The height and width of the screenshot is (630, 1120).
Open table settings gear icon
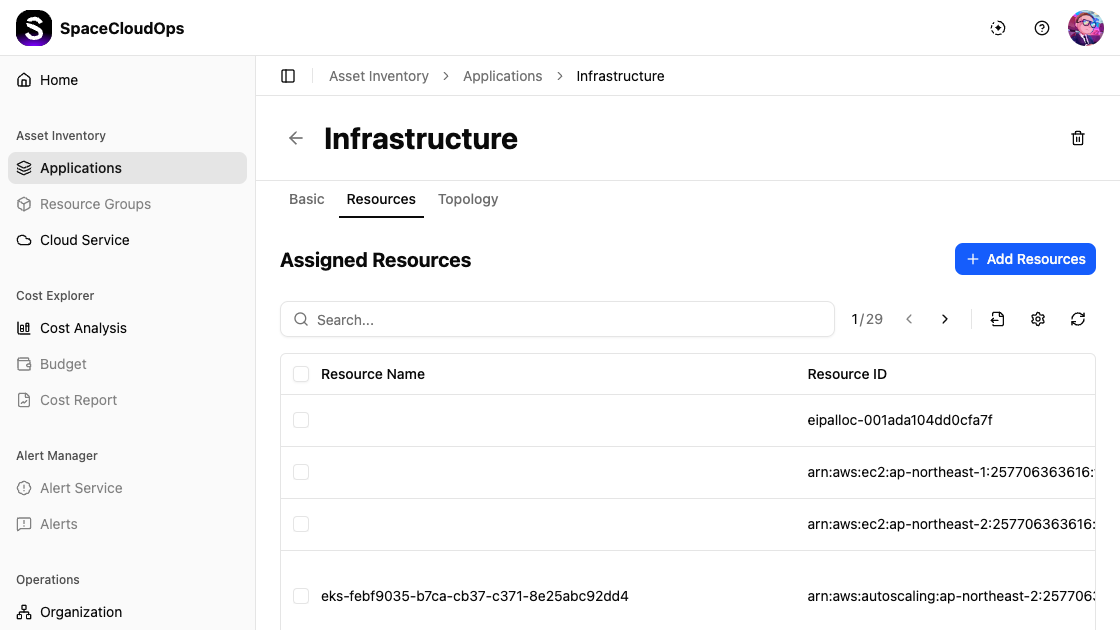click(1038, 319)
